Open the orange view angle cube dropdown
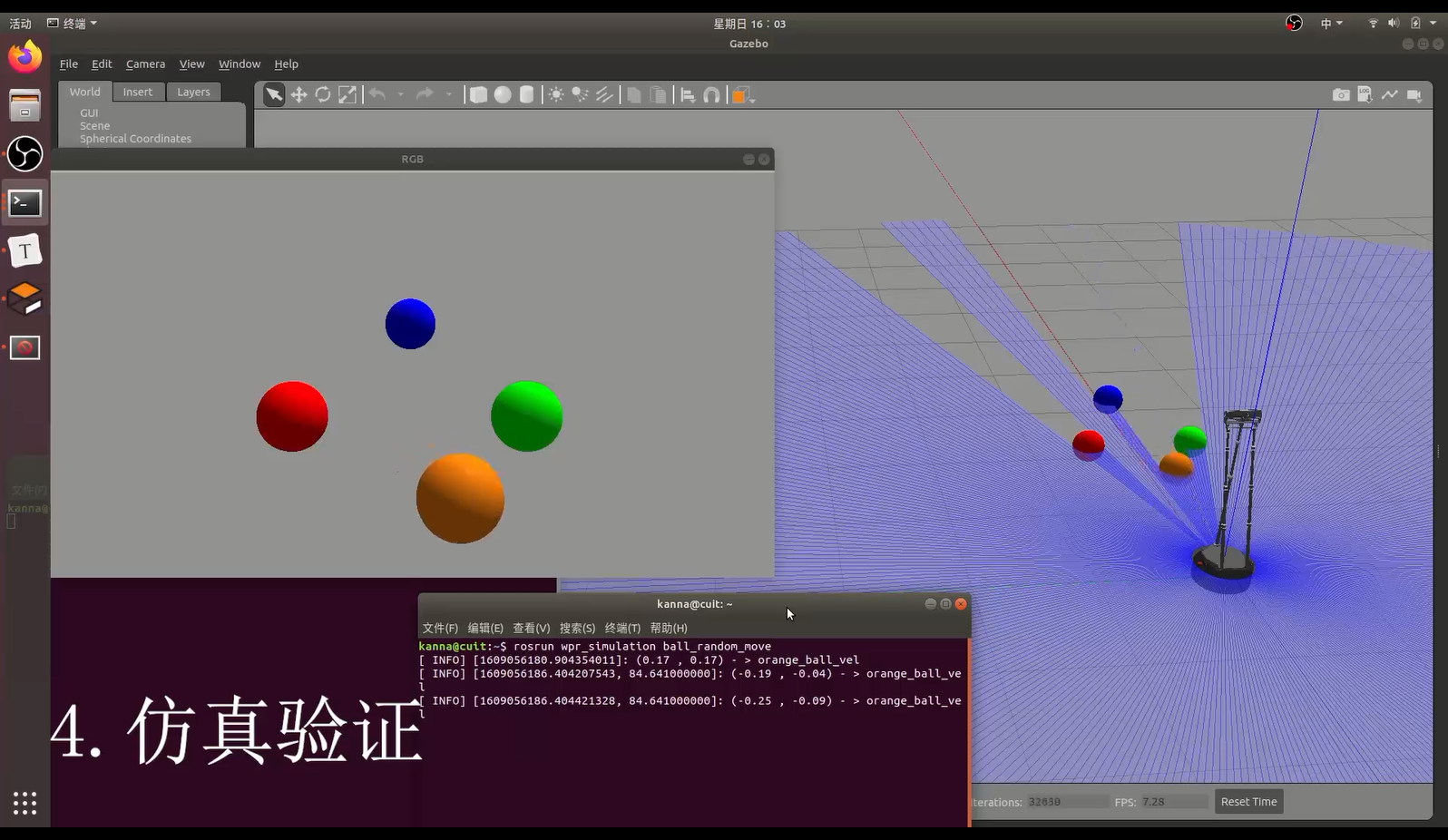This screenshot has height=840, width=1448. coord(743,95)
